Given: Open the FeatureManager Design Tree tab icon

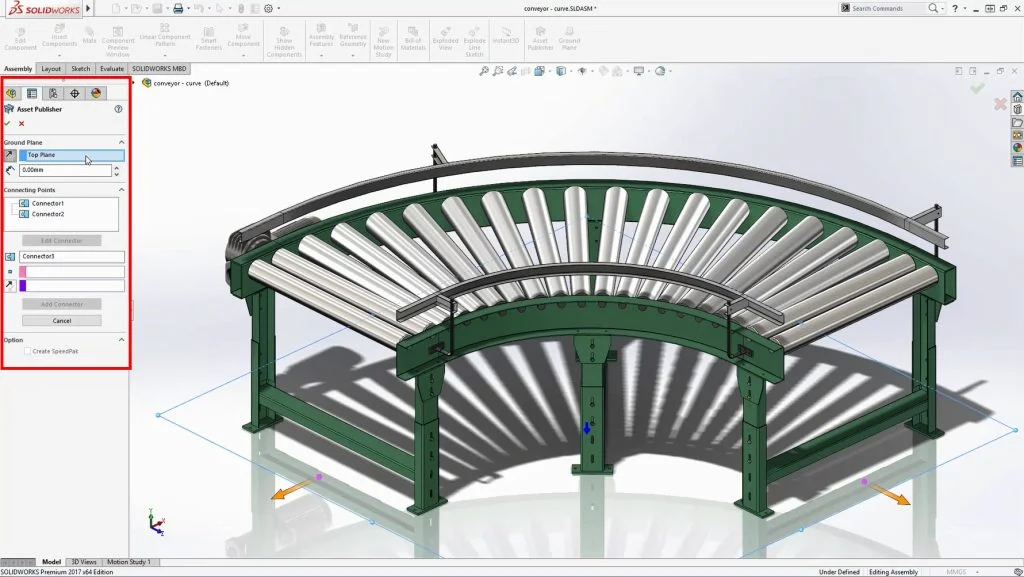Looking at the screenshot, I should 11,93.
